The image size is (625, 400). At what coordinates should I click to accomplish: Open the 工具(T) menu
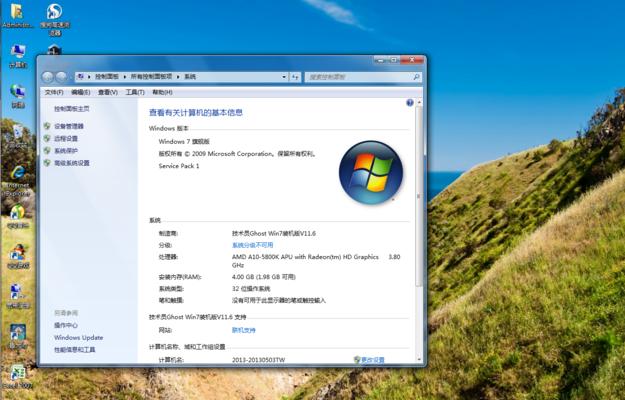tap(135, 92)
